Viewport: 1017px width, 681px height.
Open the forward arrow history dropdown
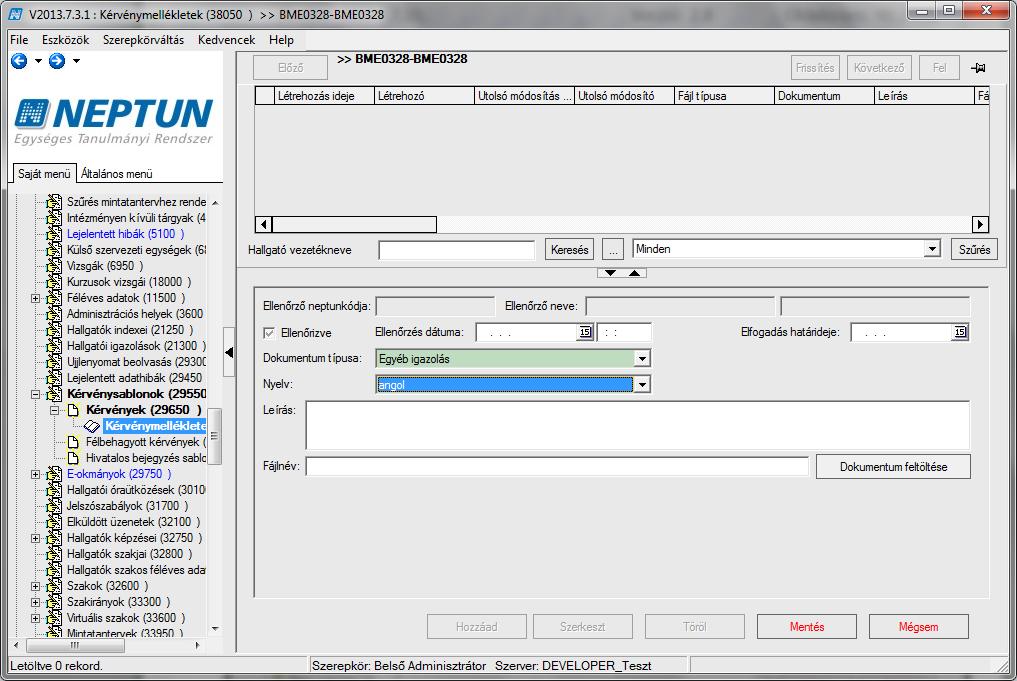(x=77, y=61)
